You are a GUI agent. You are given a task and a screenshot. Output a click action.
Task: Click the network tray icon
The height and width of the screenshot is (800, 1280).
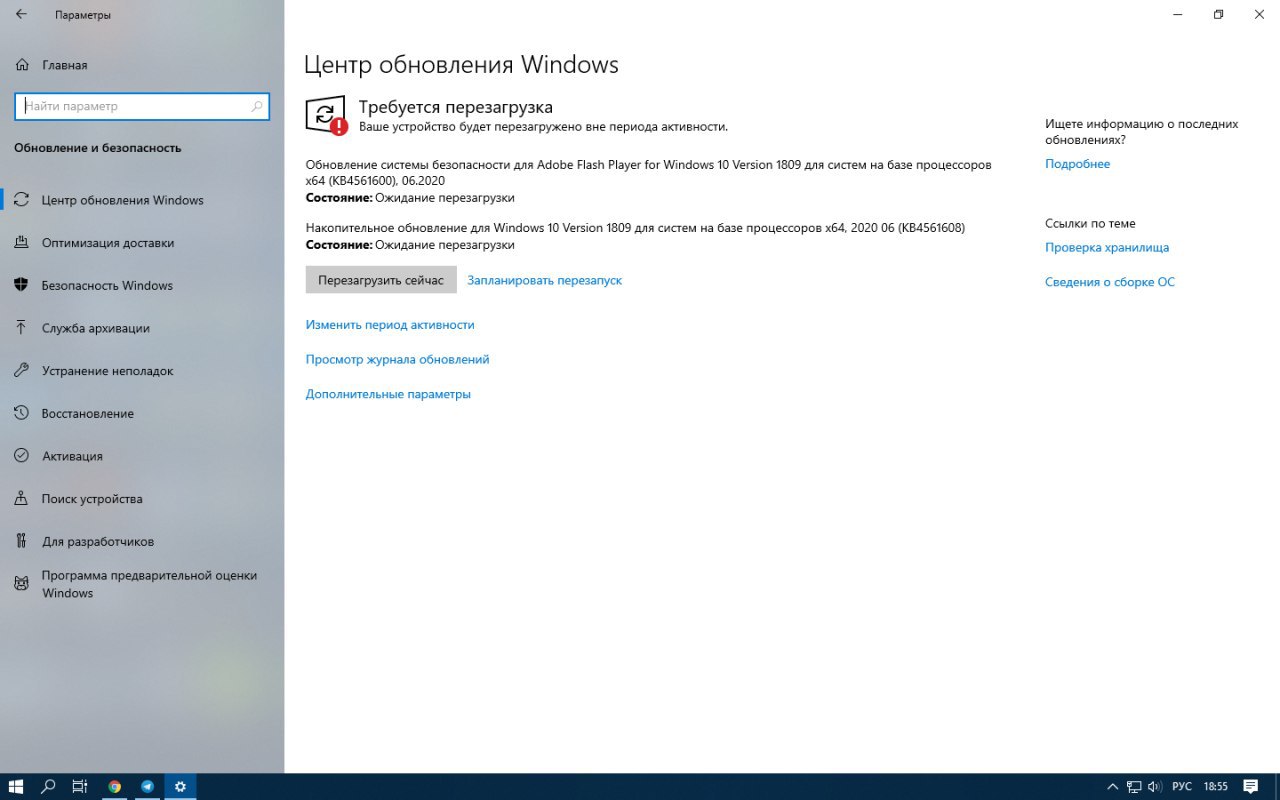coord(1134,787)
